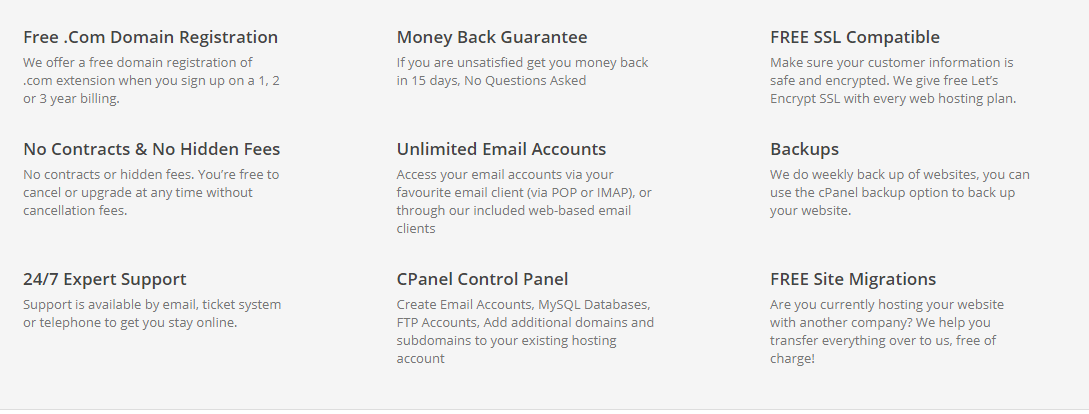Select the CPanel Control Panel heading

[x=482, y=279]
